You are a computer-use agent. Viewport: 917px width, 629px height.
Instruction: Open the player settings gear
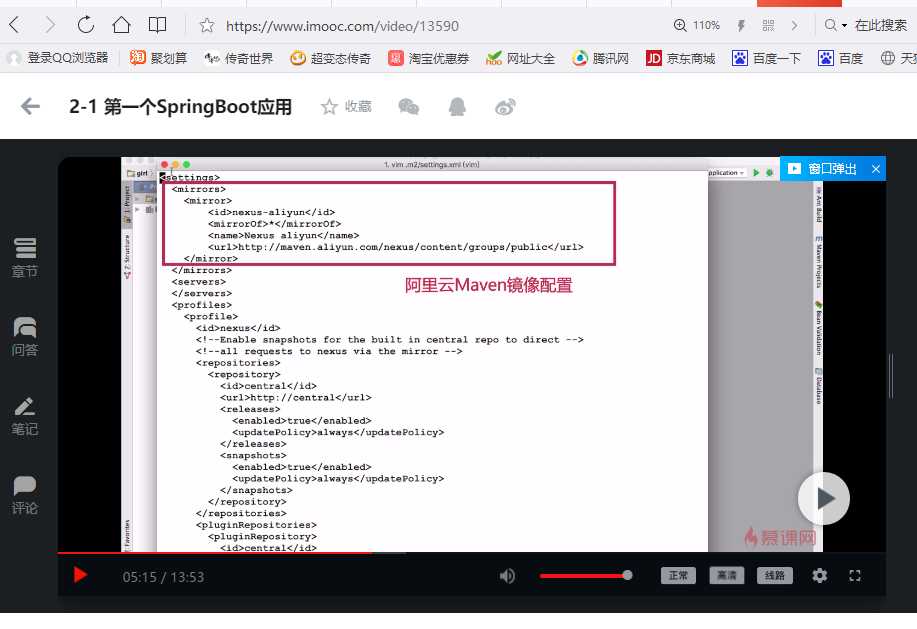point(819,575)
